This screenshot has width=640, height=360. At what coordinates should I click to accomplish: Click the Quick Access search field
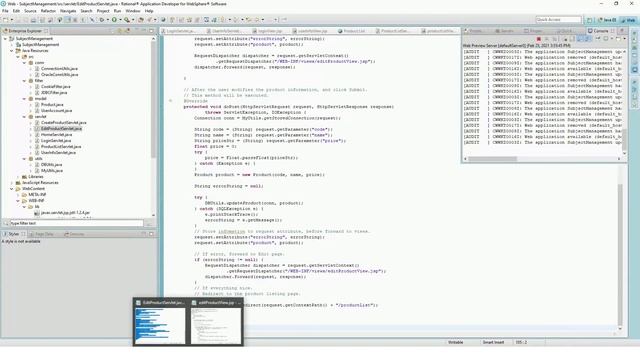[558, 20]
